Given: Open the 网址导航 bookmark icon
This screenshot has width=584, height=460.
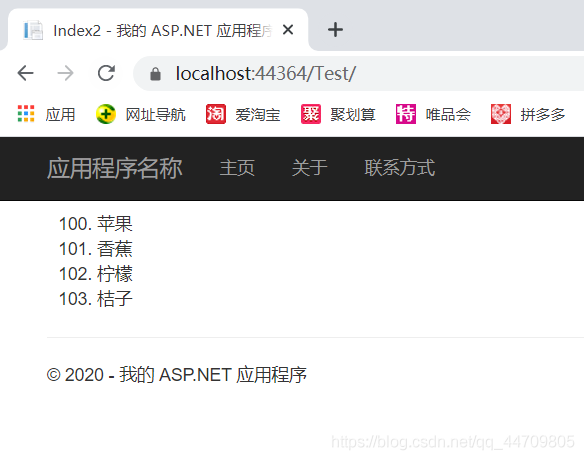Looking at the screenshot, I should pos(106,114).
